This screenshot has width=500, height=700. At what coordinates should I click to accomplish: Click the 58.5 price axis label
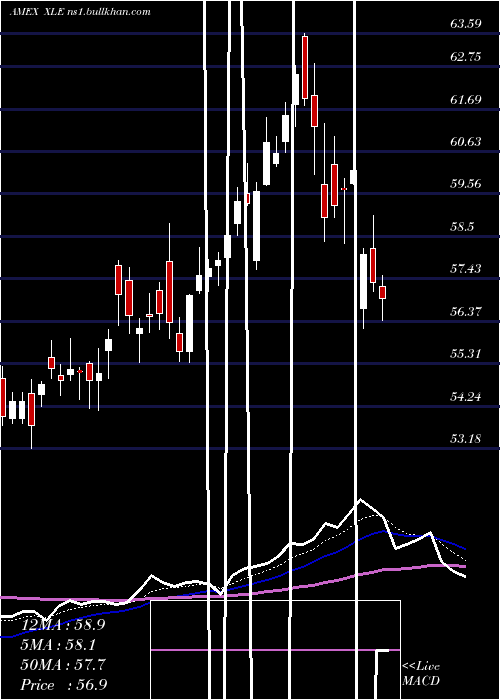(x=462, y=226)
